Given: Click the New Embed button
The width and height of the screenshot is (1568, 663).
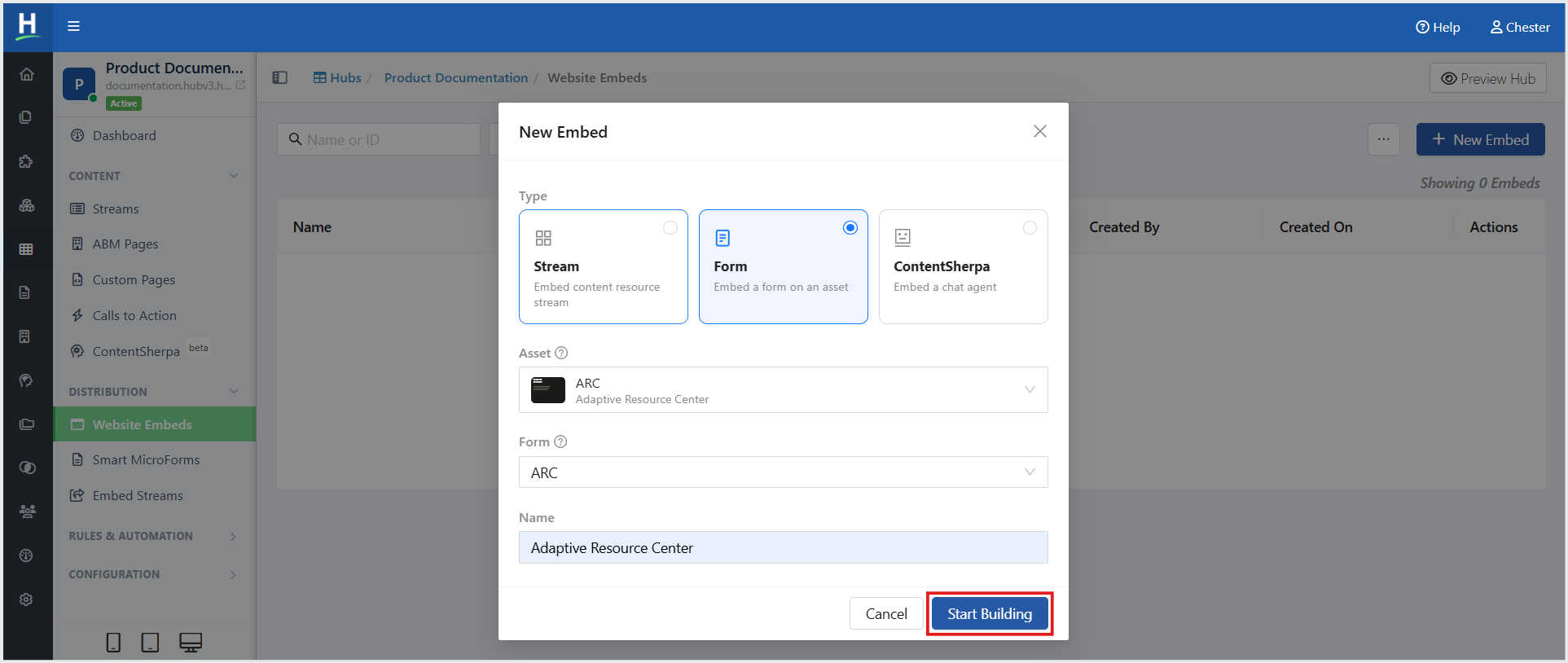Looking at the screenshot, I should 1481,139.
